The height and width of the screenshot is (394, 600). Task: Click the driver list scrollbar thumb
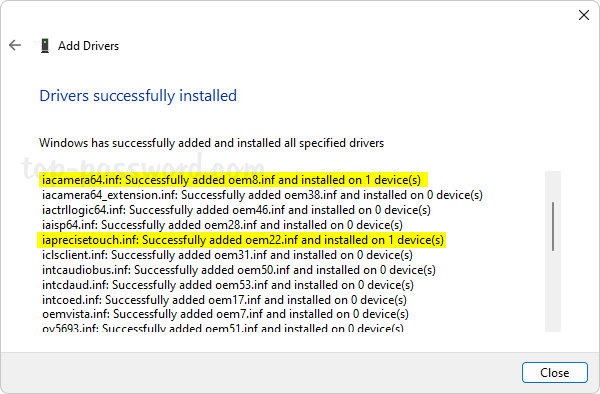[x=553, y=226]
